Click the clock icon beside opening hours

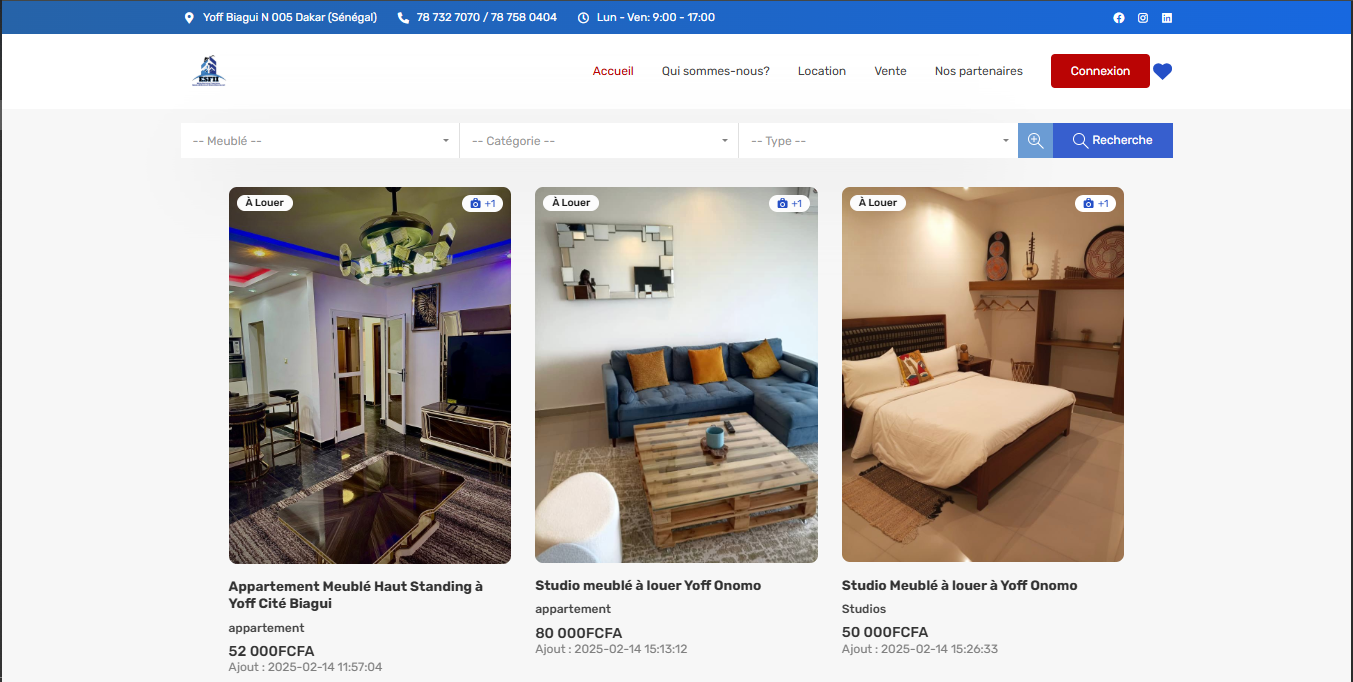coord(583,18)
